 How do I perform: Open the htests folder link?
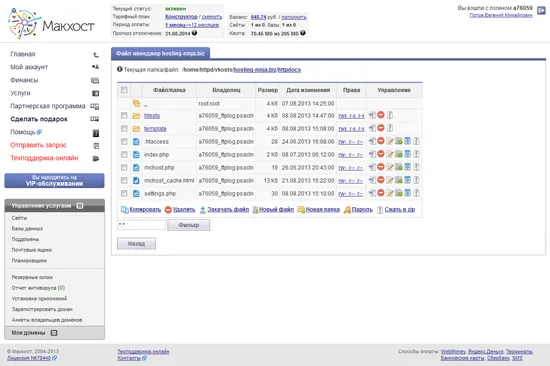(x=152, y=116)
